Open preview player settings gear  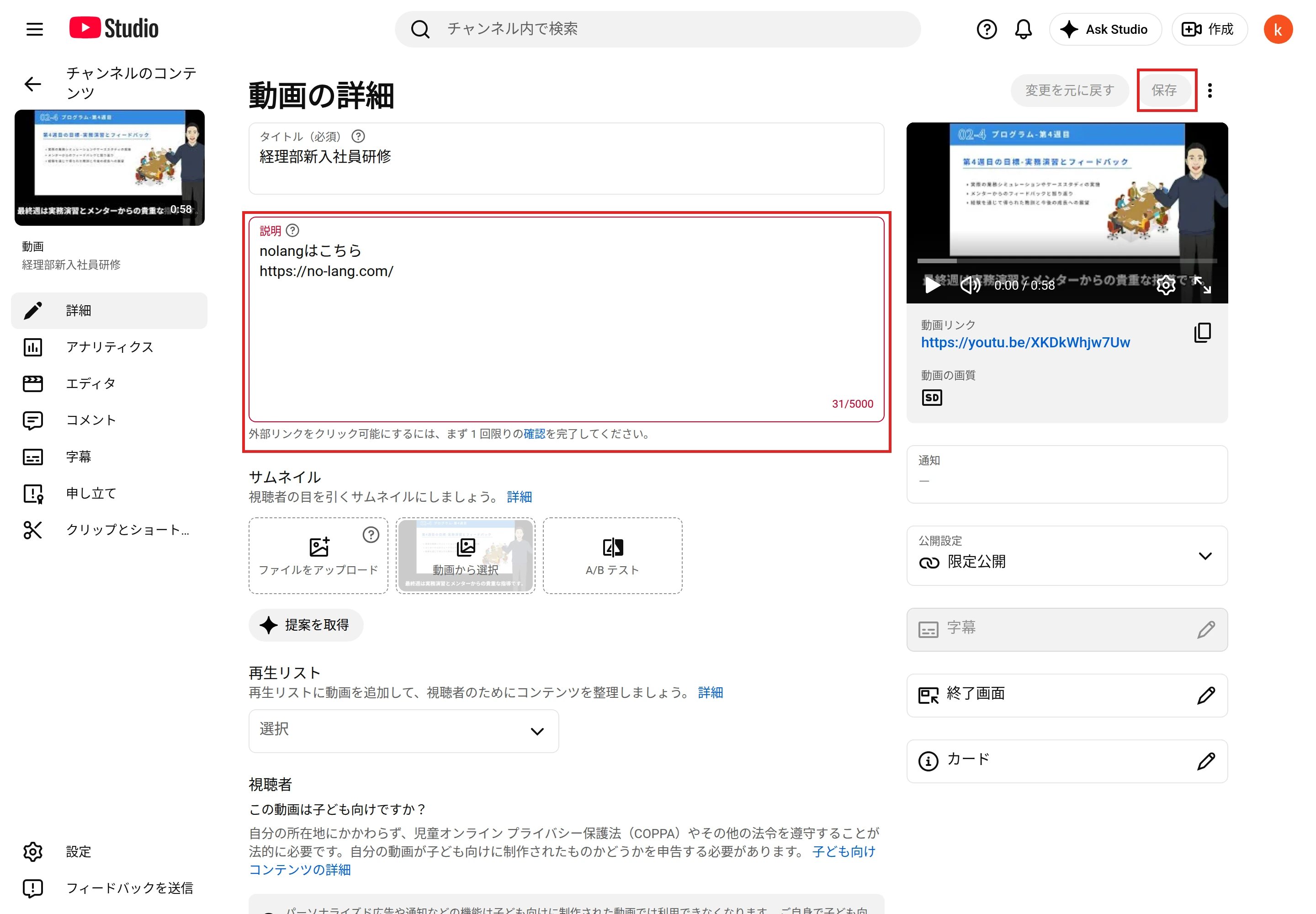tap(1165, 285)
